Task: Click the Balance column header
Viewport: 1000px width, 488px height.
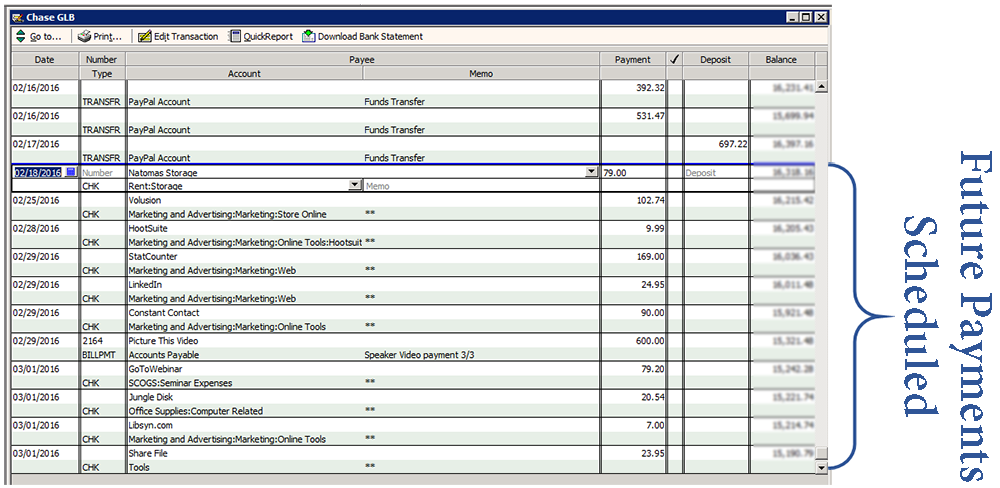Action: (781, 59)
